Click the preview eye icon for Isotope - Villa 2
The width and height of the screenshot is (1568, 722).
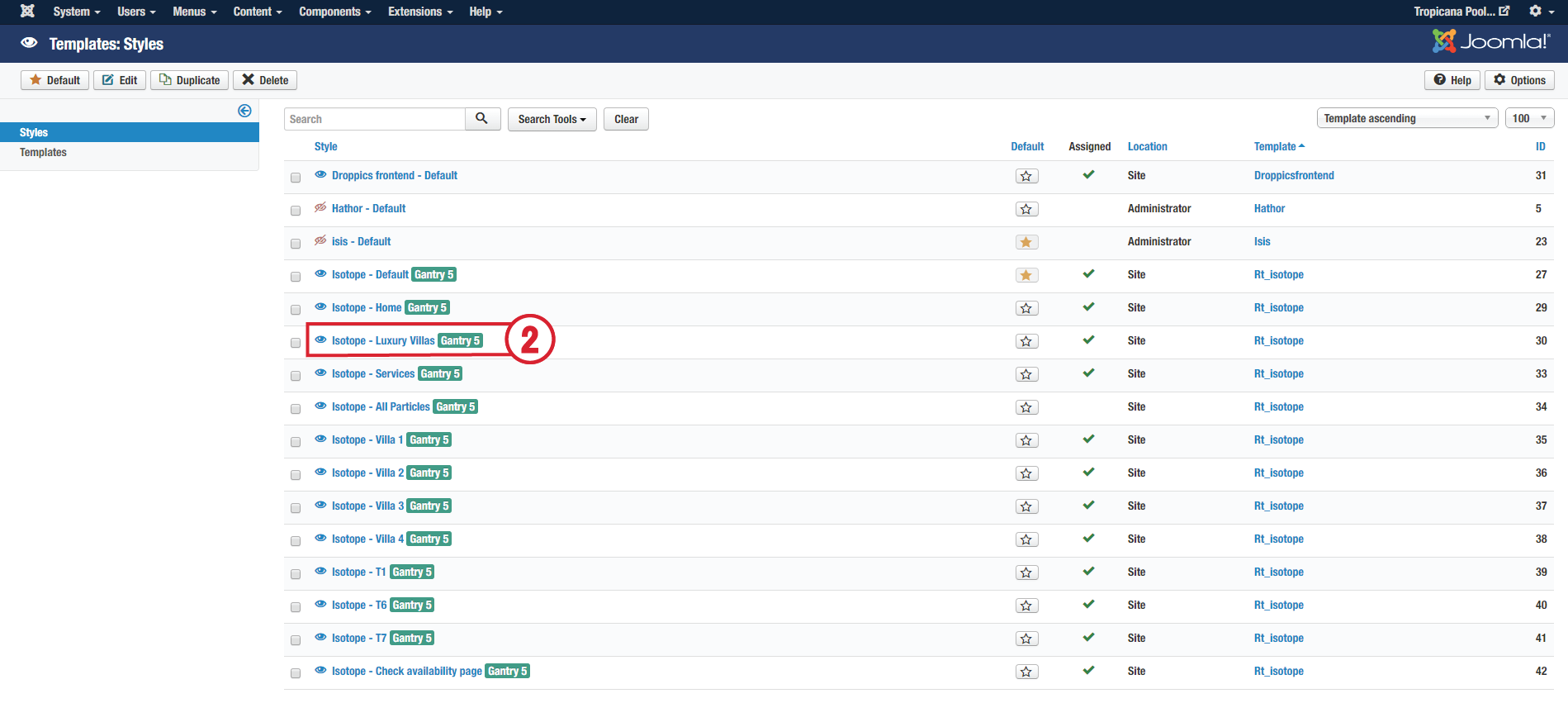pos(320,473)
